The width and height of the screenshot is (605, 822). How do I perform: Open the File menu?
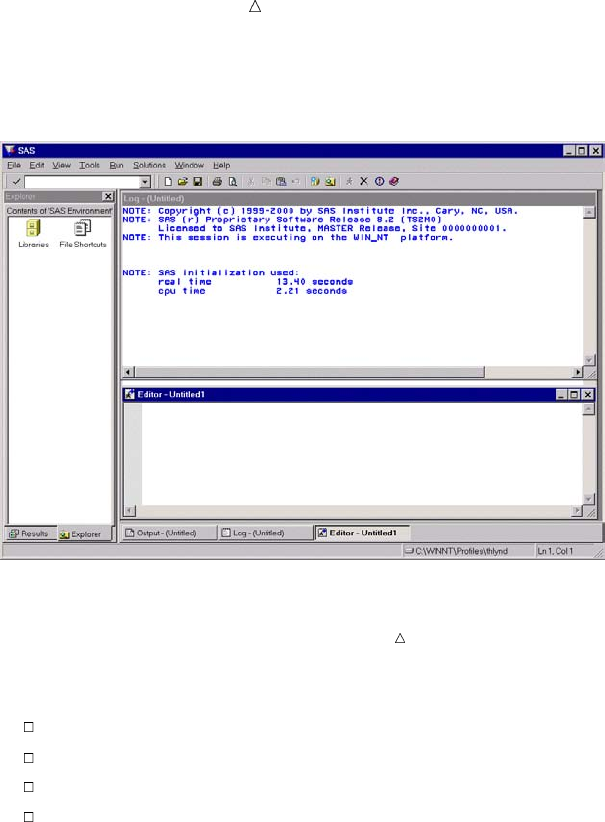(14, 165)
